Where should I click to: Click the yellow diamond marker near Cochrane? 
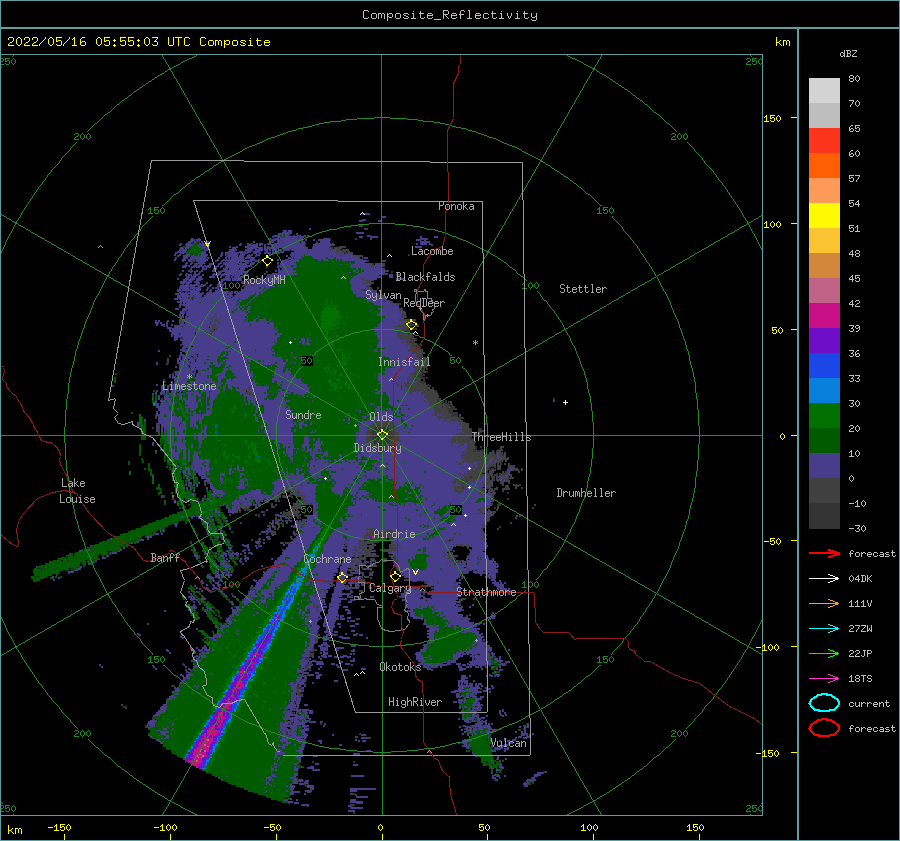343,578
